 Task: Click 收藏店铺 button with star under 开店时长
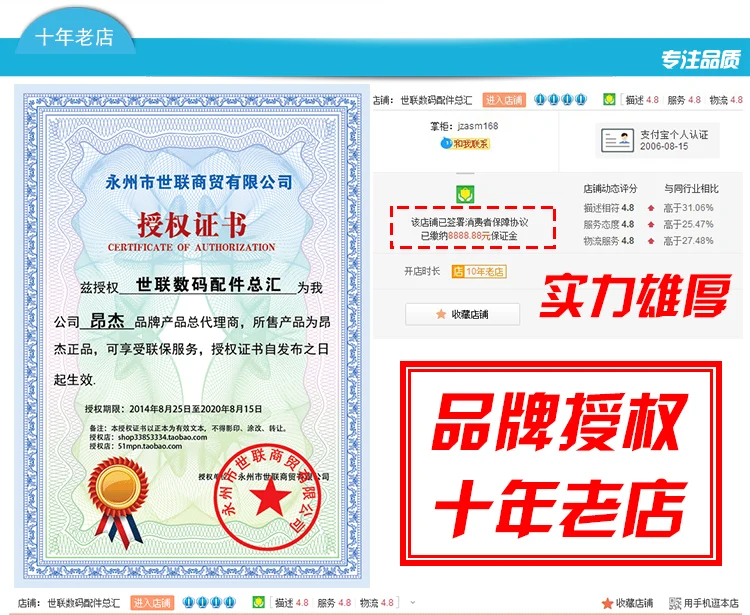[463, 314]
